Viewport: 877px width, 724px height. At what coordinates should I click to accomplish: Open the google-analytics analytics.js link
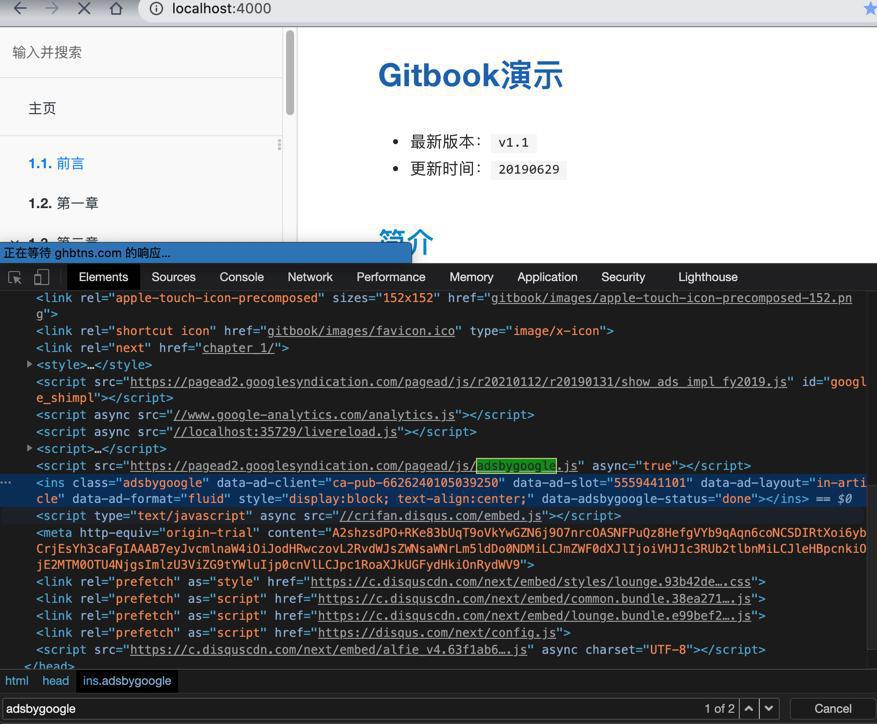pos(314,415)
